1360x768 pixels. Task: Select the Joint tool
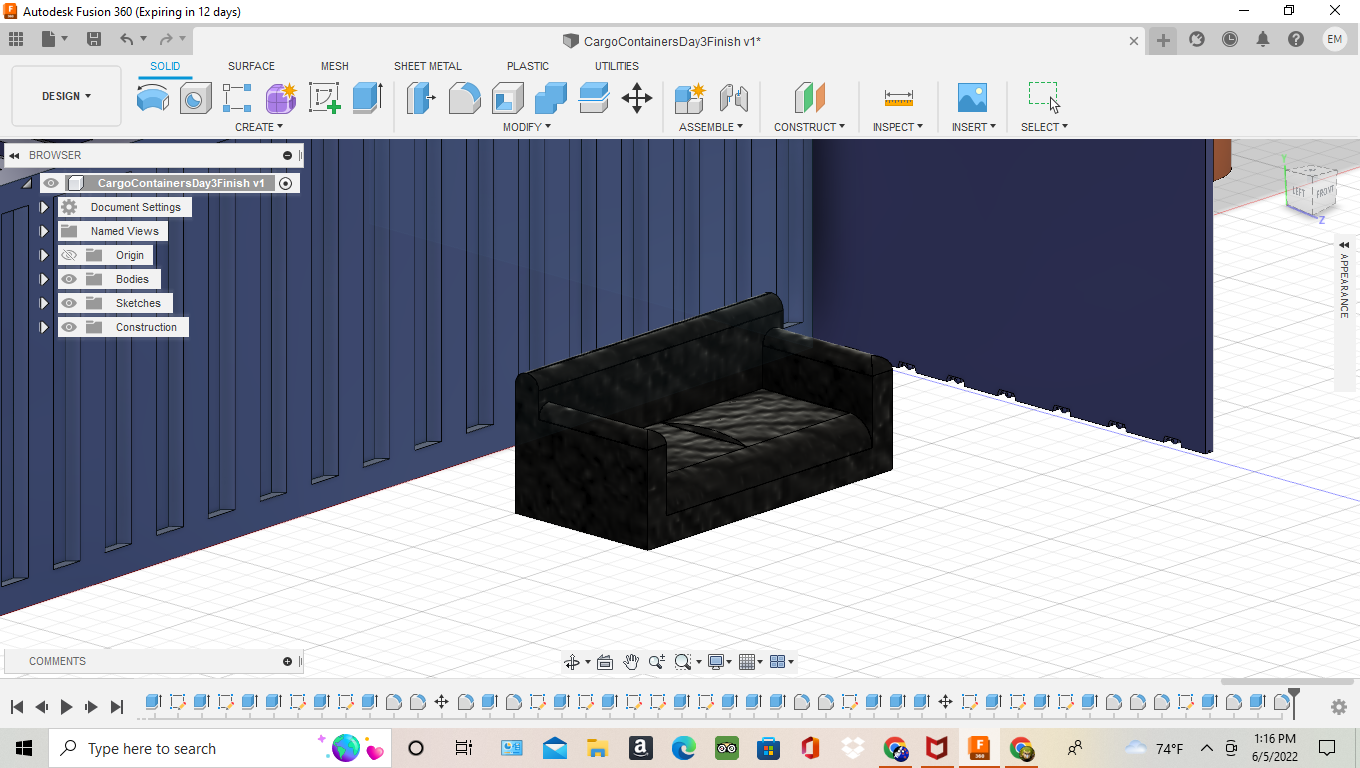(x=734, y=98)
